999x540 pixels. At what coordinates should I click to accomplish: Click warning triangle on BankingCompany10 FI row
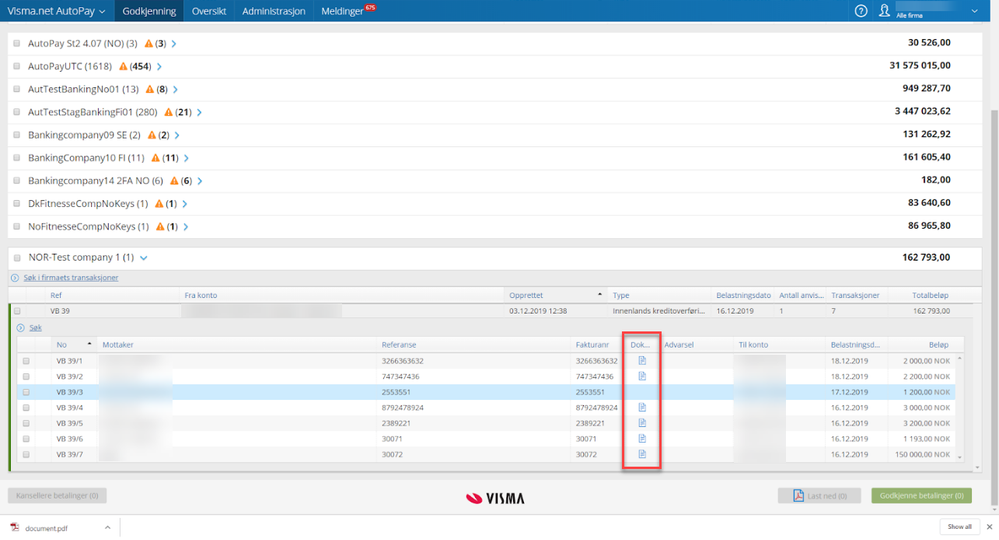click(x=155, y=158)
